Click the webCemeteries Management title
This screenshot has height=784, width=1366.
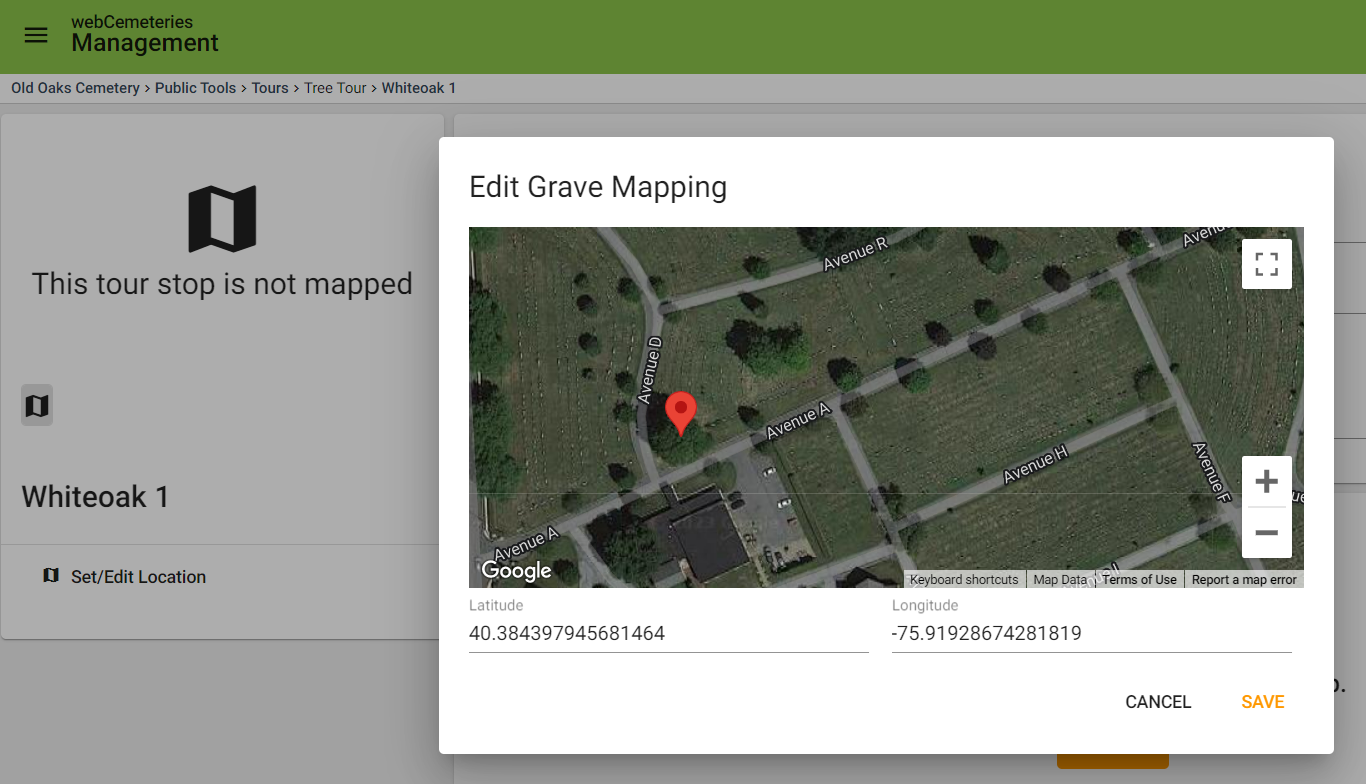click(145, 35)
